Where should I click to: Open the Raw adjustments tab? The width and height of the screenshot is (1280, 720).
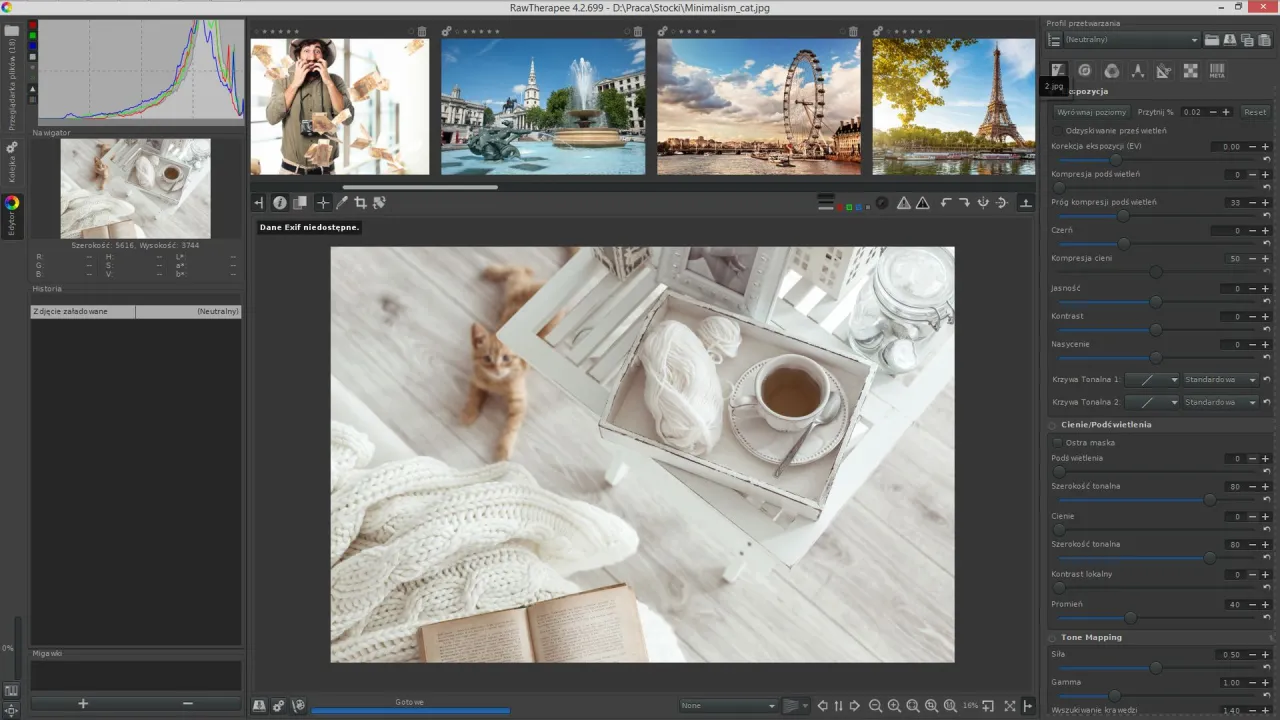[1190, 70]
